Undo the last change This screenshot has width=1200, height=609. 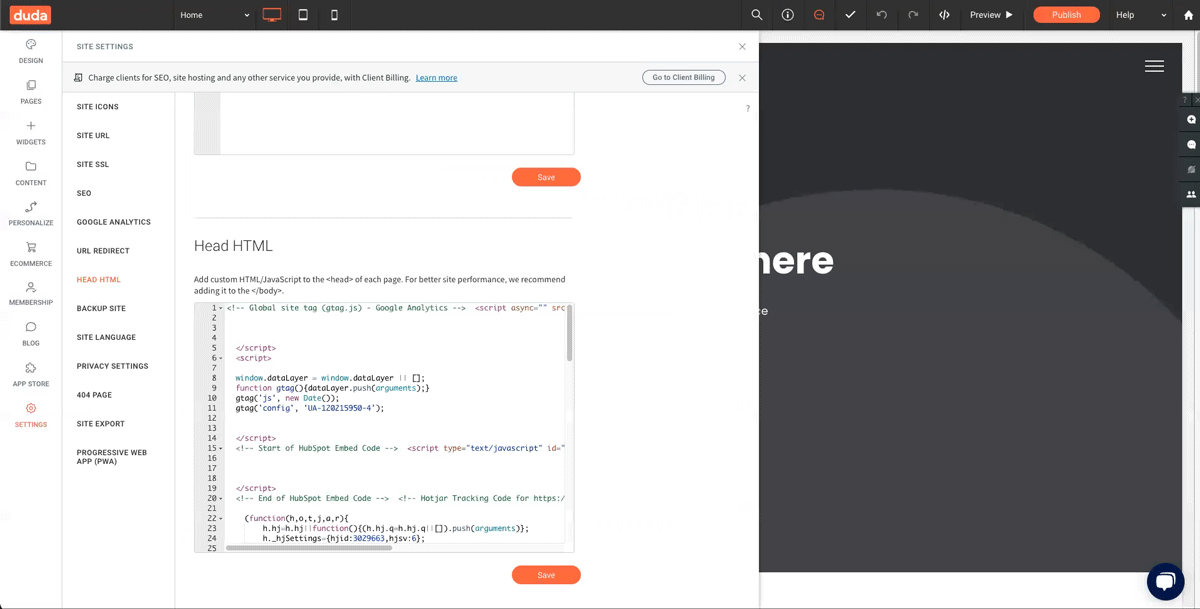click(881, 15)
